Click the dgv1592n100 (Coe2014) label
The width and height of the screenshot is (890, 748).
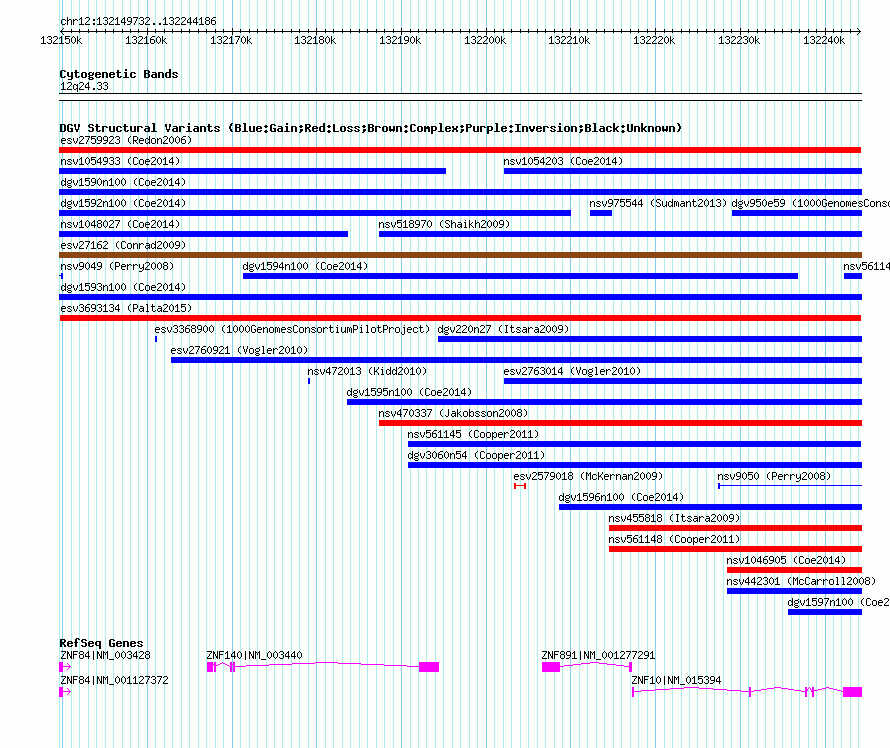[x=123, y=203]
